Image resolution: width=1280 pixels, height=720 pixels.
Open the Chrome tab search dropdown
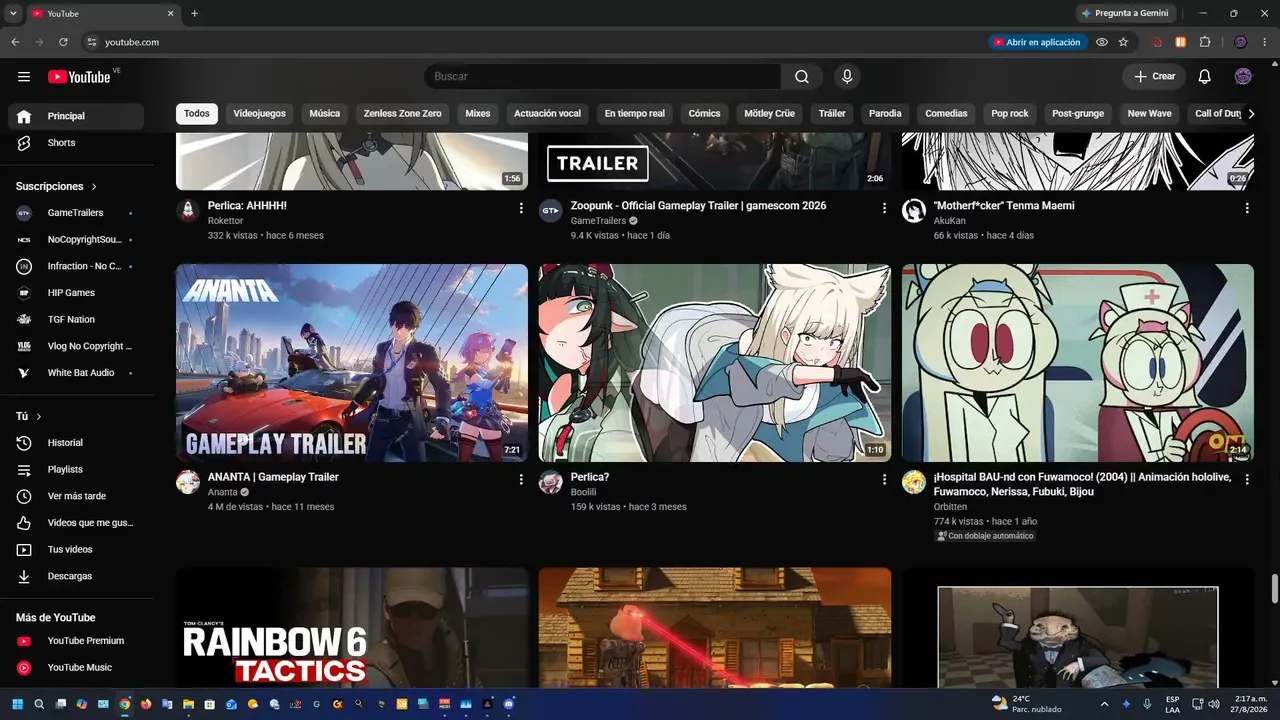(x=13, y=13)
